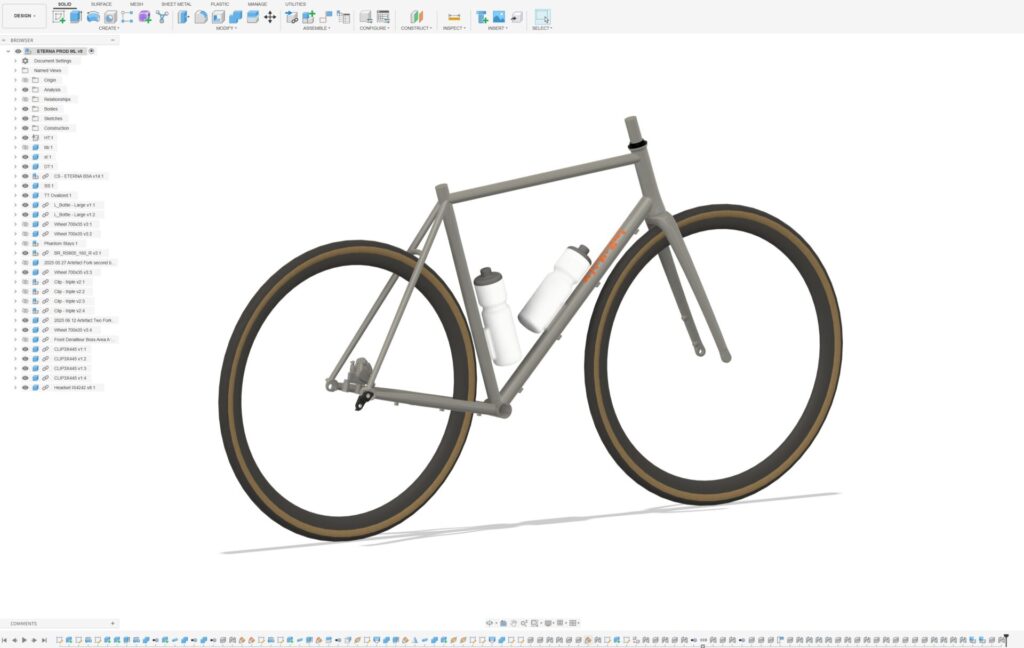Pick the Press Pull tool in Modify
The width and height of the screenshot is (1024, 648).
click(x=184, y=18)
